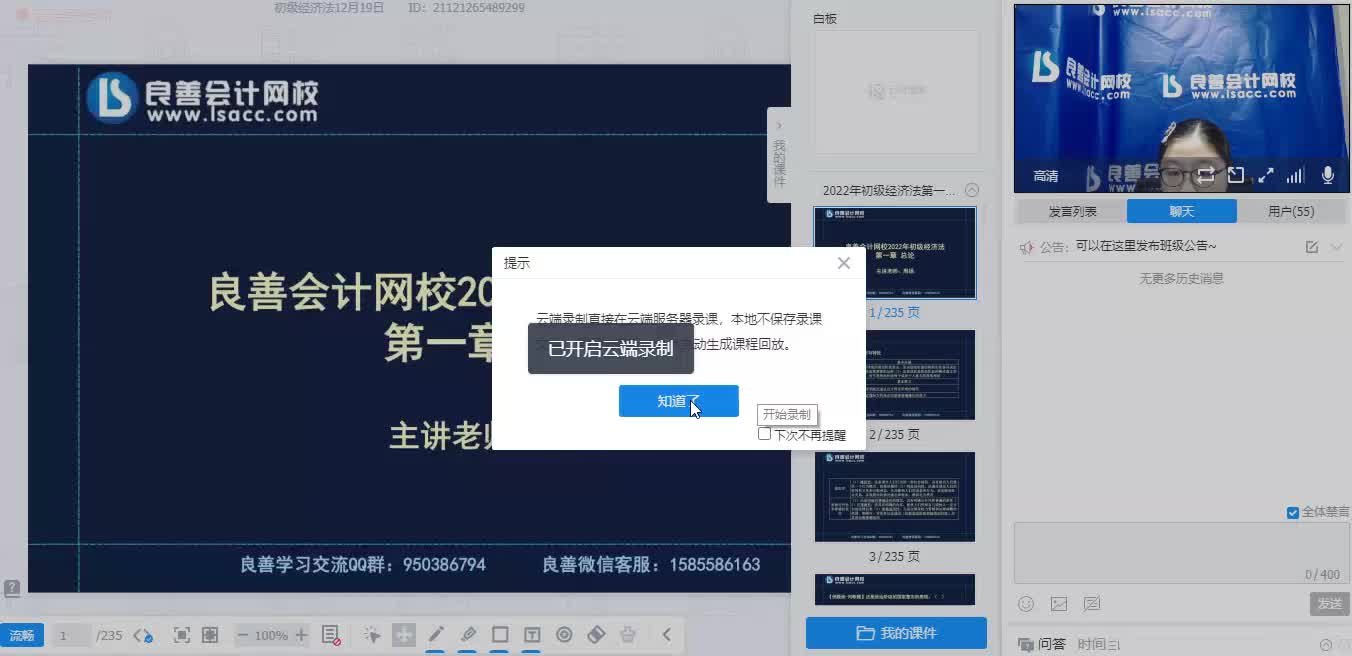Image resolution: width=1352 pixels, height=656 pixels.
Task: Mute the microphone in the video panel
Action: (1327, 174)
